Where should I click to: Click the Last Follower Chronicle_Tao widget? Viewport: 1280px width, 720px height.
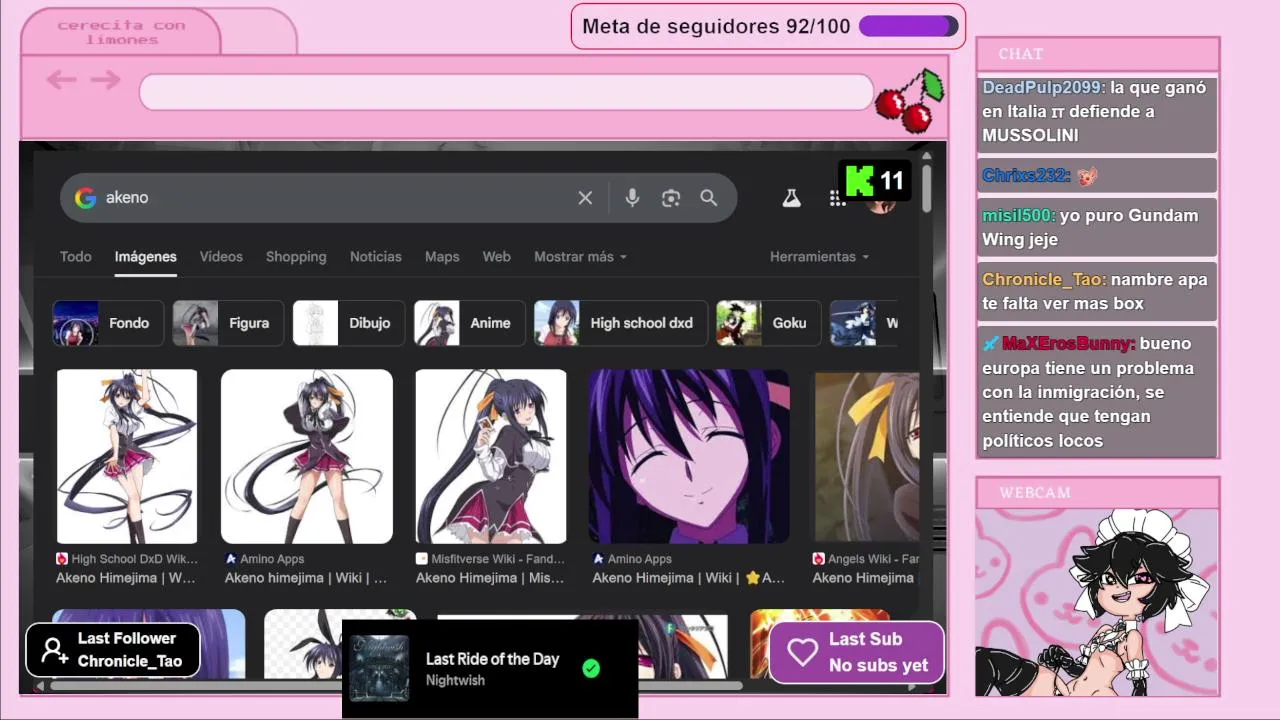tap(113, 650)
